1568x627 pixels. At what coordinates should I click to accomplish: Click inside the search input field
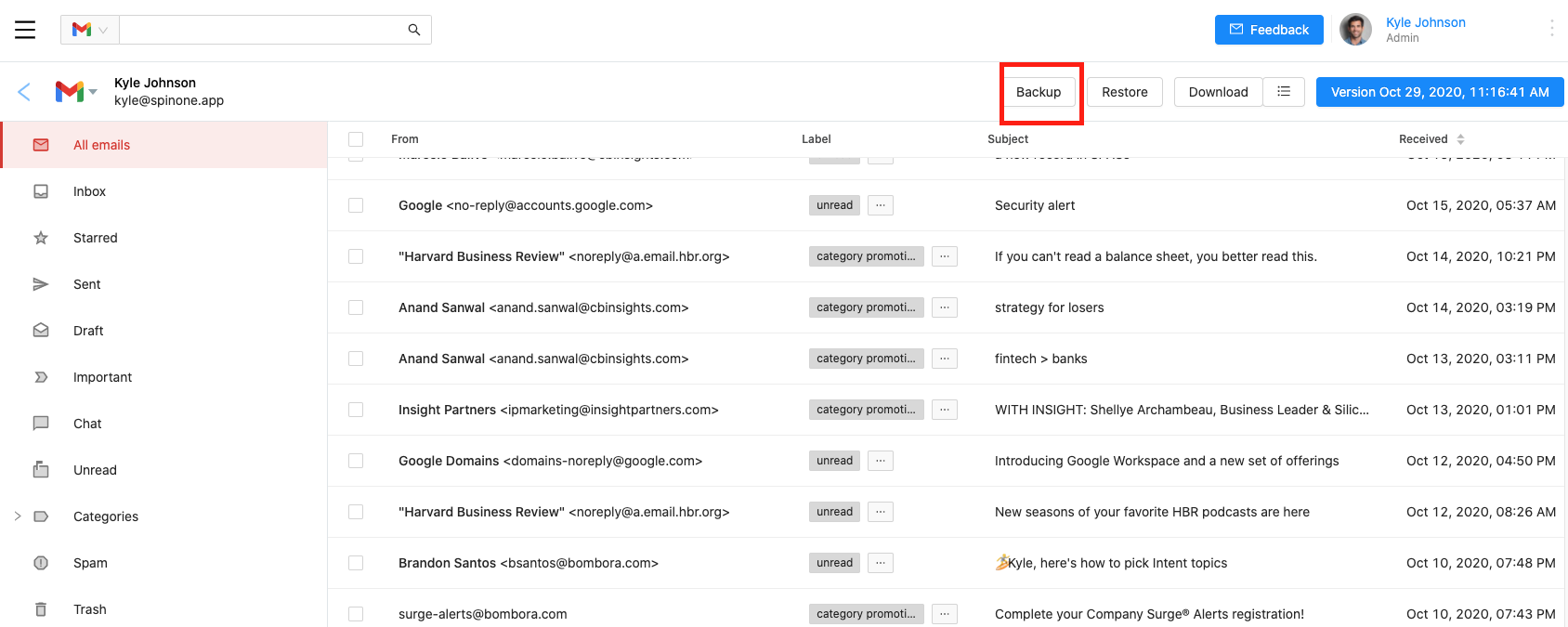[260, 30]
